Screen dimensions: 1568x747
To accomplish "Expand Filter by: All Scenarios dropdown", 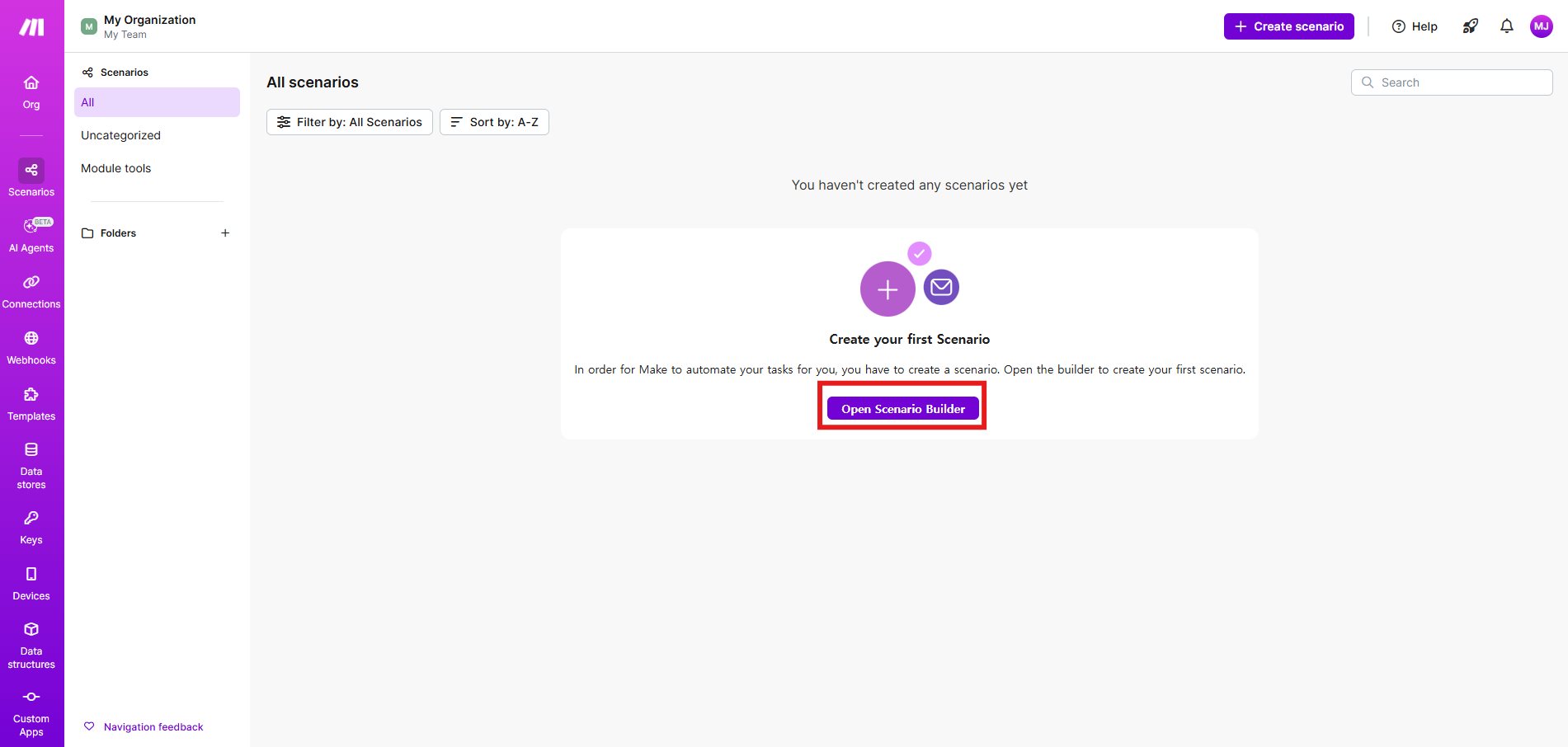I will 350,122.
